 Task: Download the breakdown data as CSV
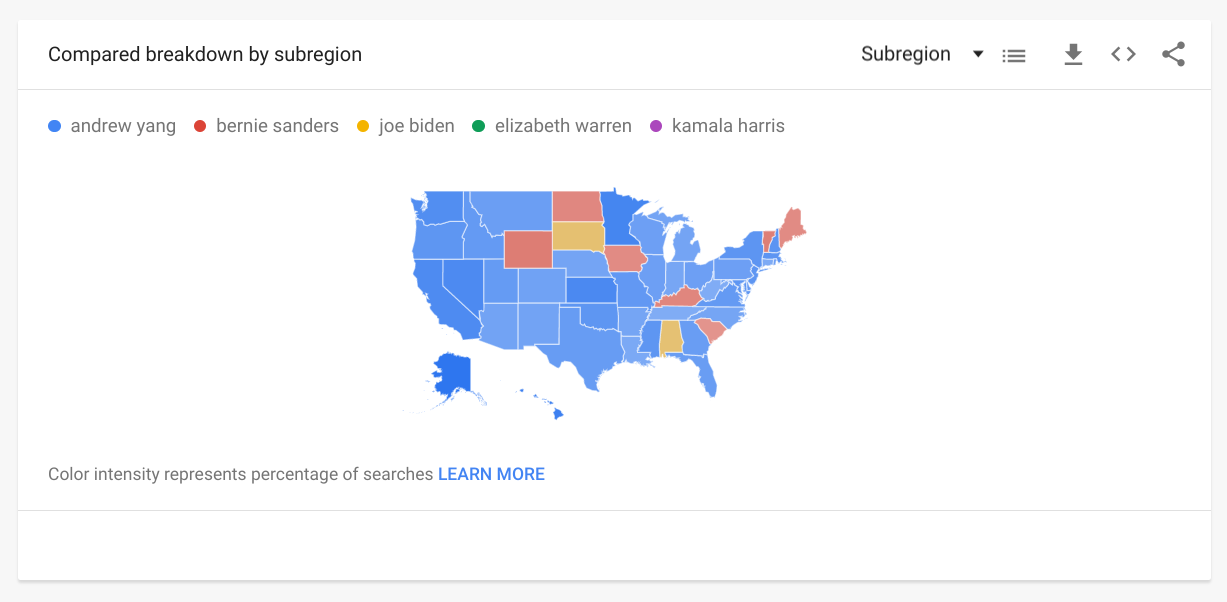tap(1073, 54)
